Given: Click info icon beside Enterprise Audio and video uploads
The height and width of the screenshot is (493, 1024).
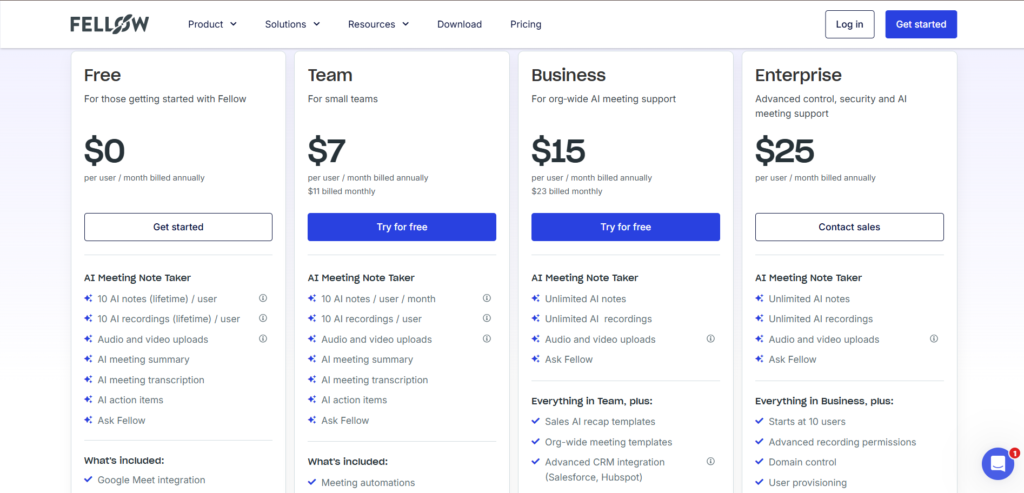Looking at the screenshot, I should [x=934, y=339].
